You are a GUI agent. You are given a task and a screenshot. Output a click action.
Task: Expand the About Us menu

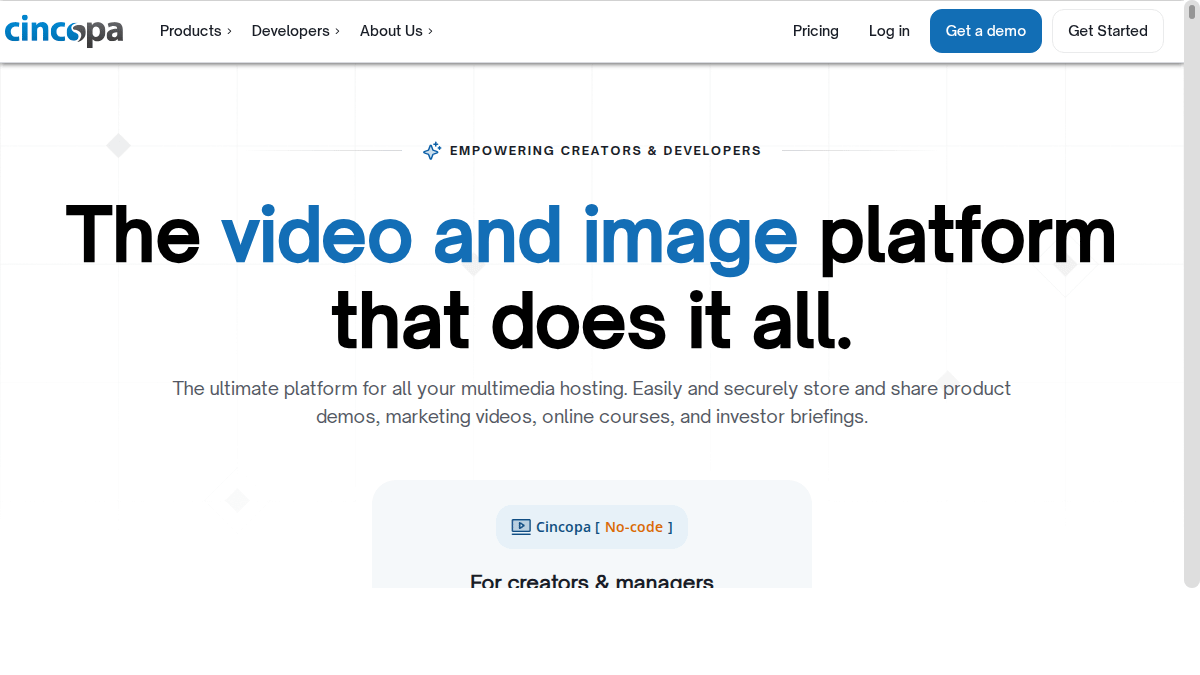392,31
